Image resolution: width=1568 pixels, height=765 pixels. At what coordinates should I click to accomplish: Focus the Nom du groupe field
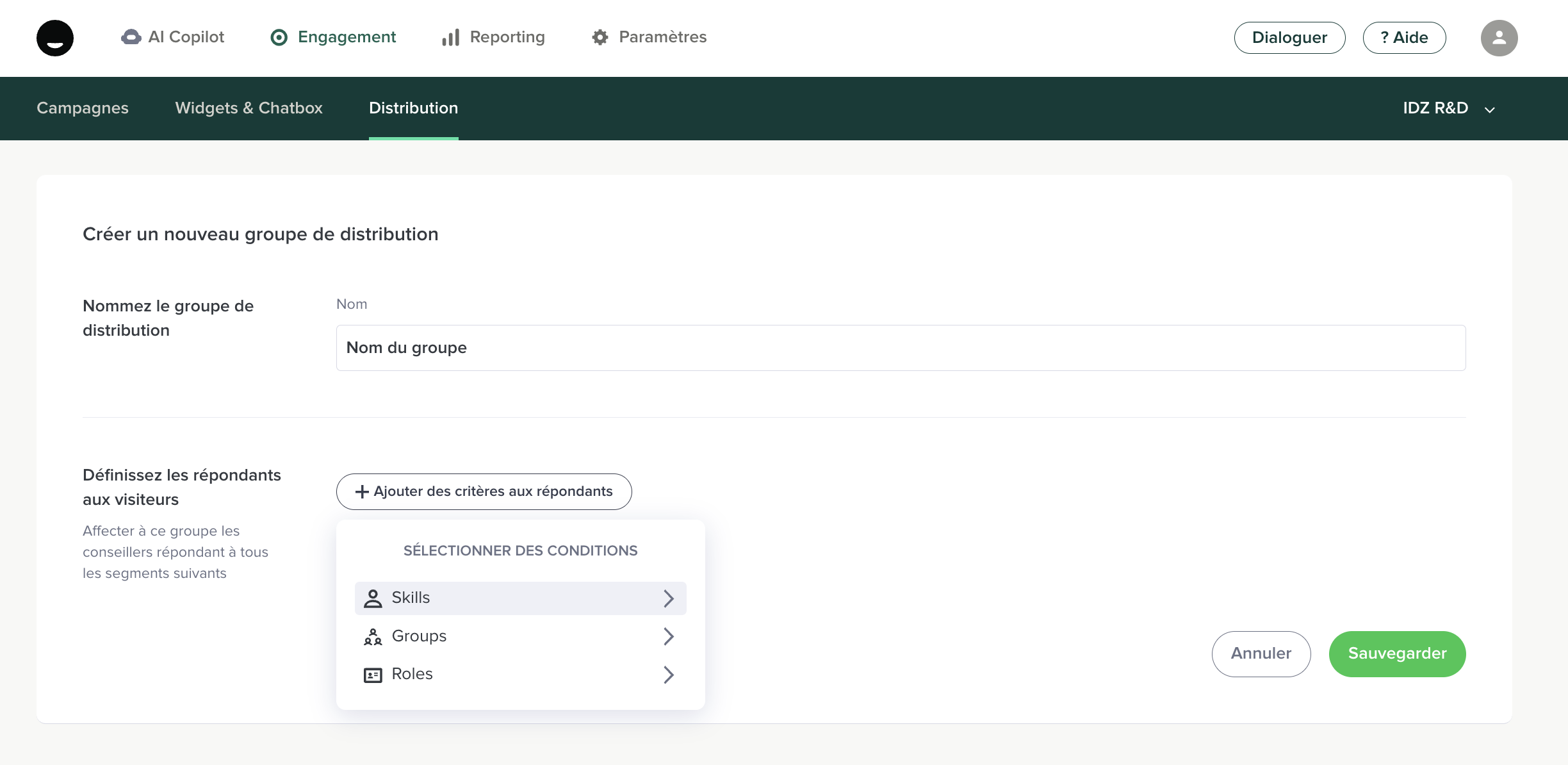pyautogui.click(x=901, y=348)
